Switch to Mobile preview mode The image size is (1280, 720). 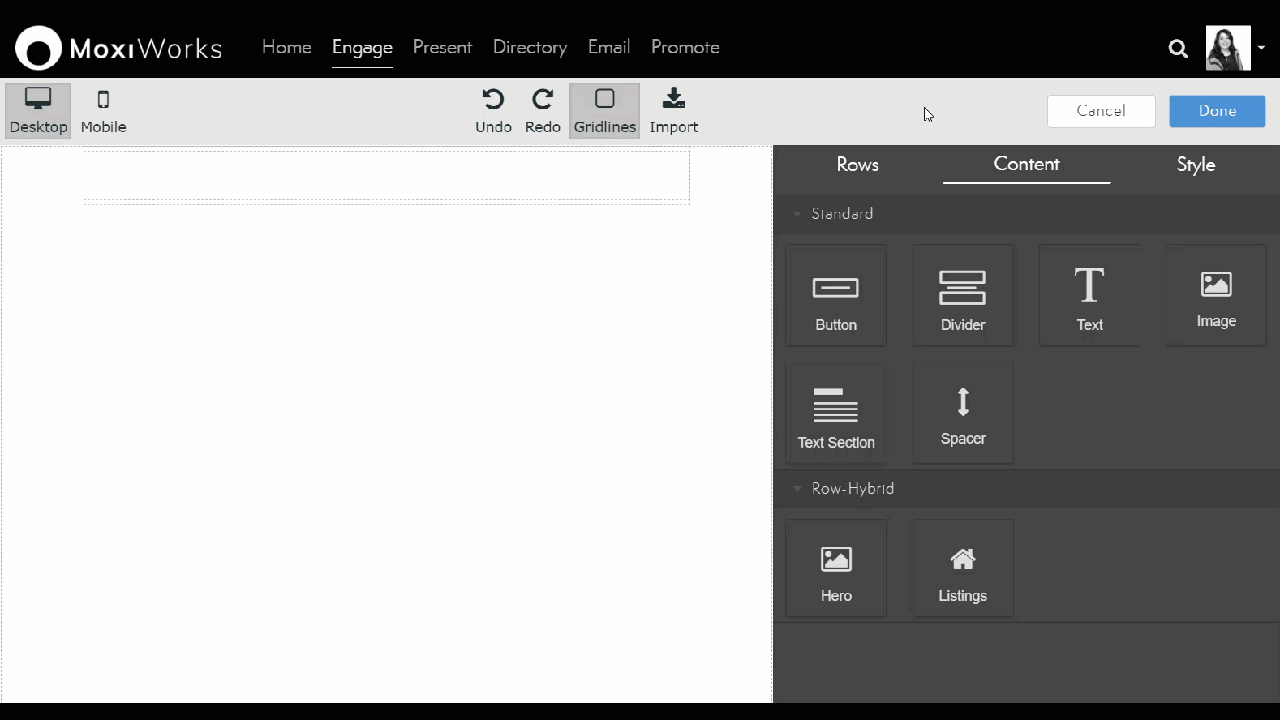coord(103,110)
